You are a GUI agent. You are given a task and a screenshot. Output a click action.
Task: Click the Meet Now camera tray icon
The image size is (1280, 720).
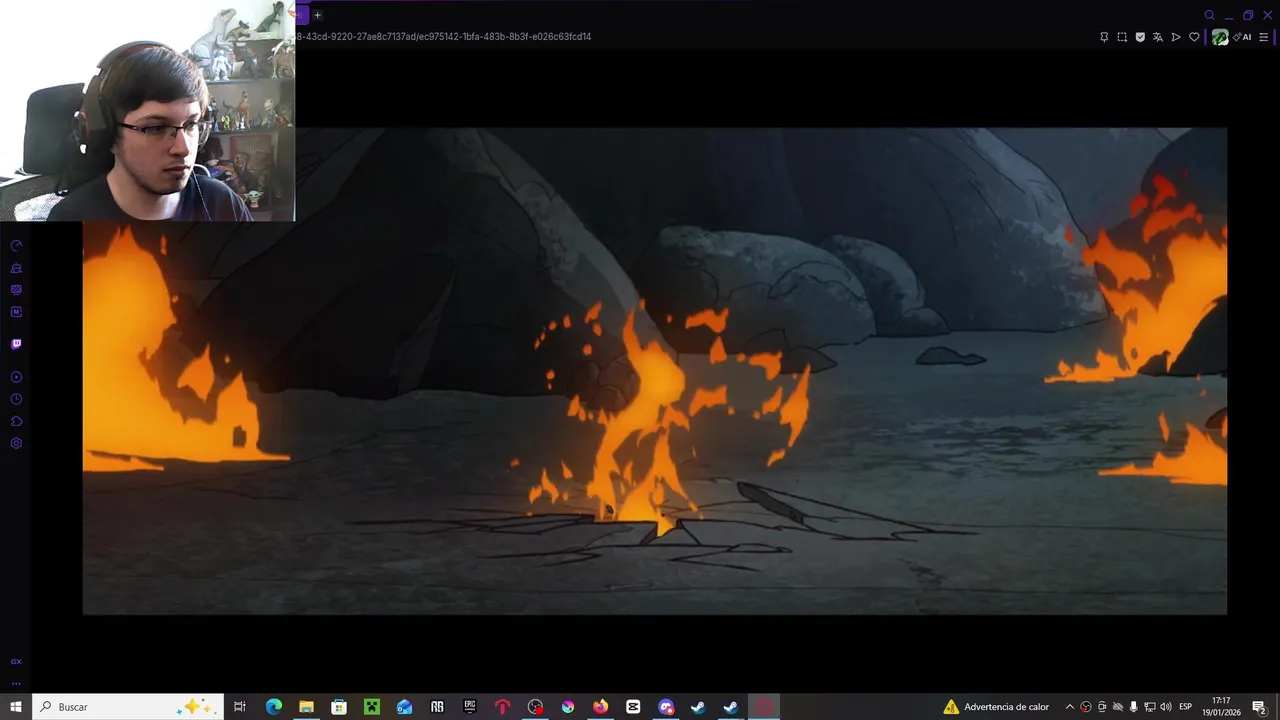click(x=1102, y=707)
